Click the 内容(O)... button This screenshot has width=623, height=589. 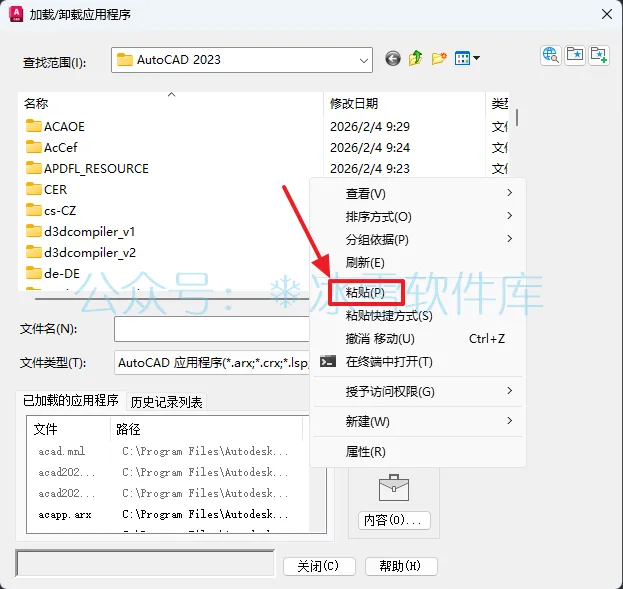(394, 520)
